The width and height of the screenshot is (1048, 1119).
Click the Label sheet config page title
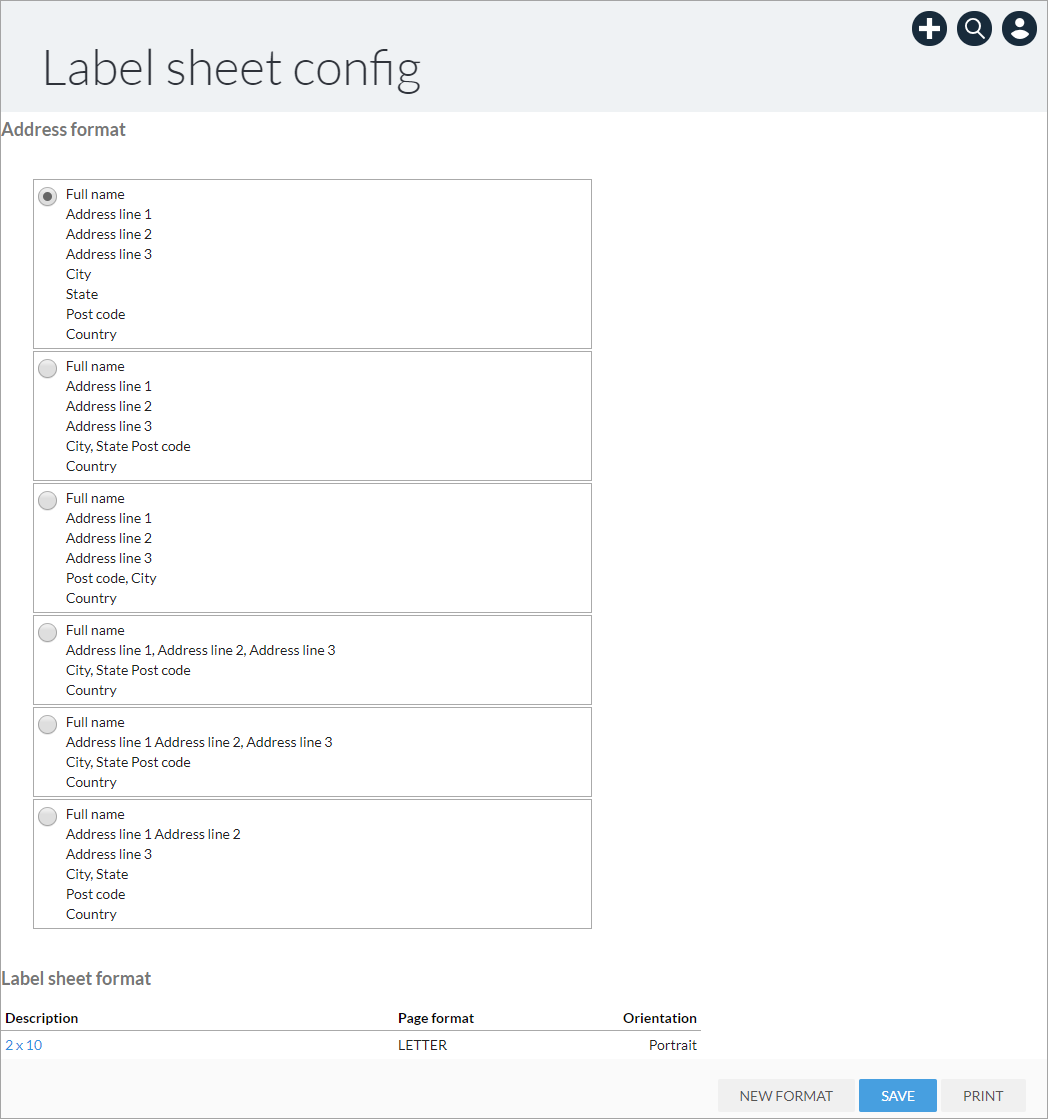(x=231, y=69)
